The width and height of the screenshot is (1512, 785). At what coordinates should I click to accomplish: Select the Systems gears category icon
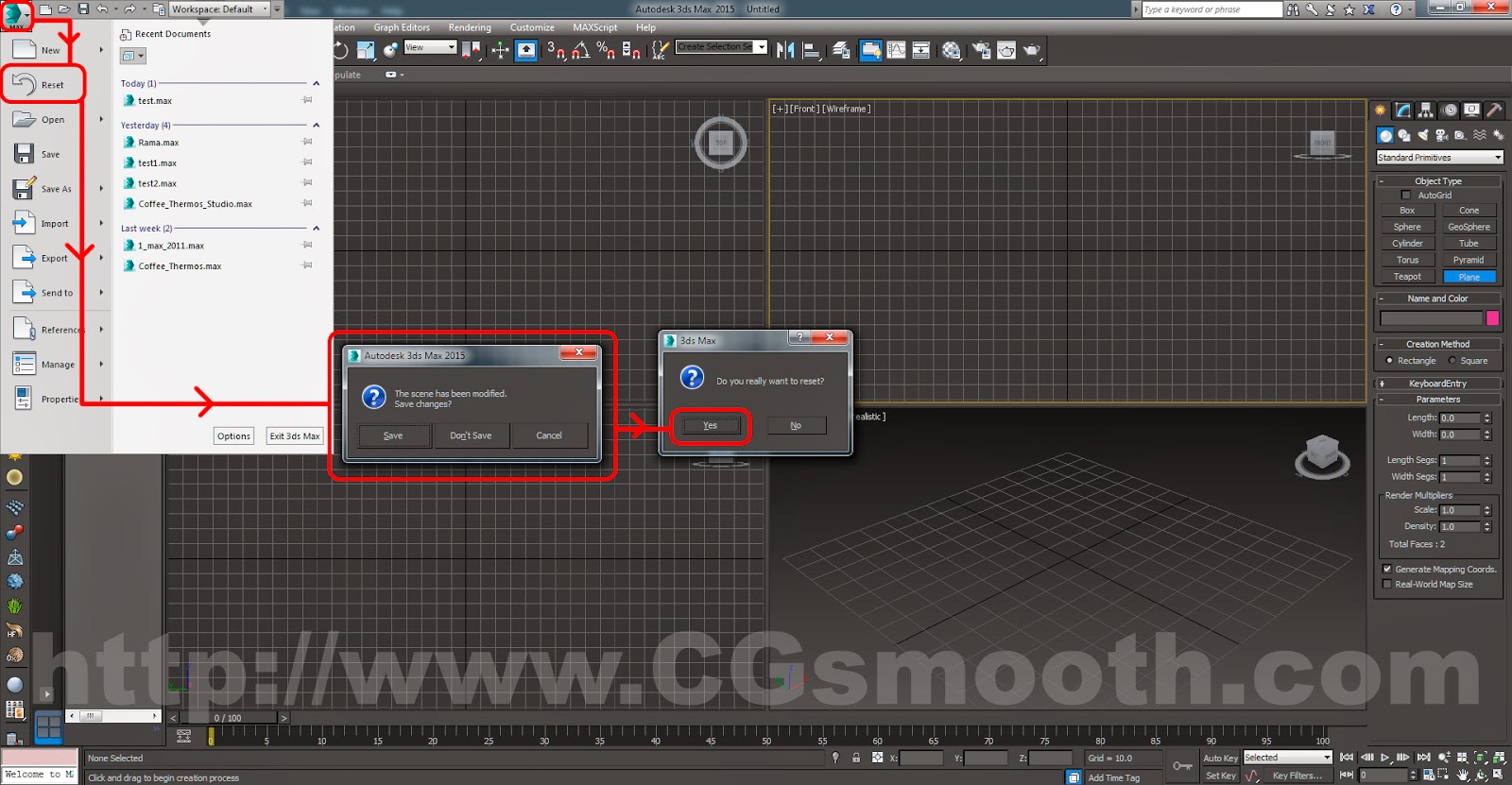point(1498,136)
